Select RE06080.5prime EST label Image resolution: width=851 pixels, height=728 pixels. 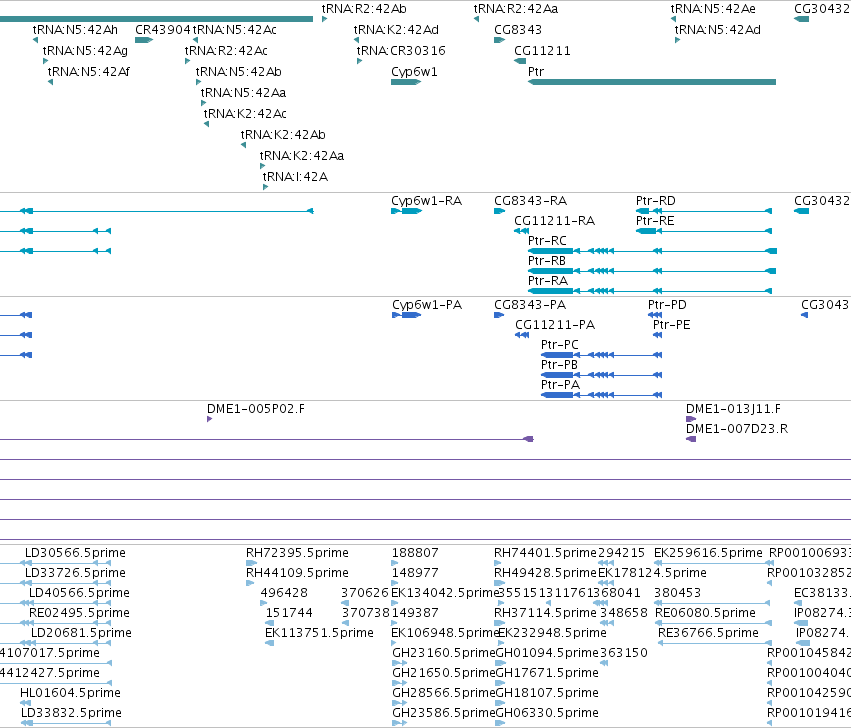point(706,613)
